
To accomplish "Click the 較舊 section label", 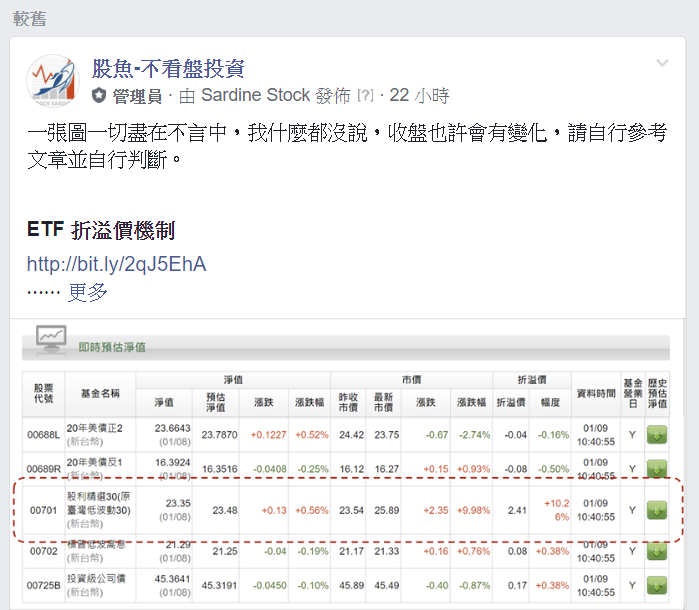I will click(29, 19).
